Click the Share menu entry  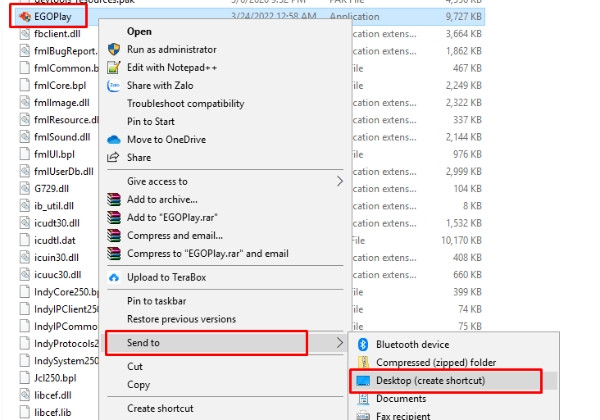139,157
